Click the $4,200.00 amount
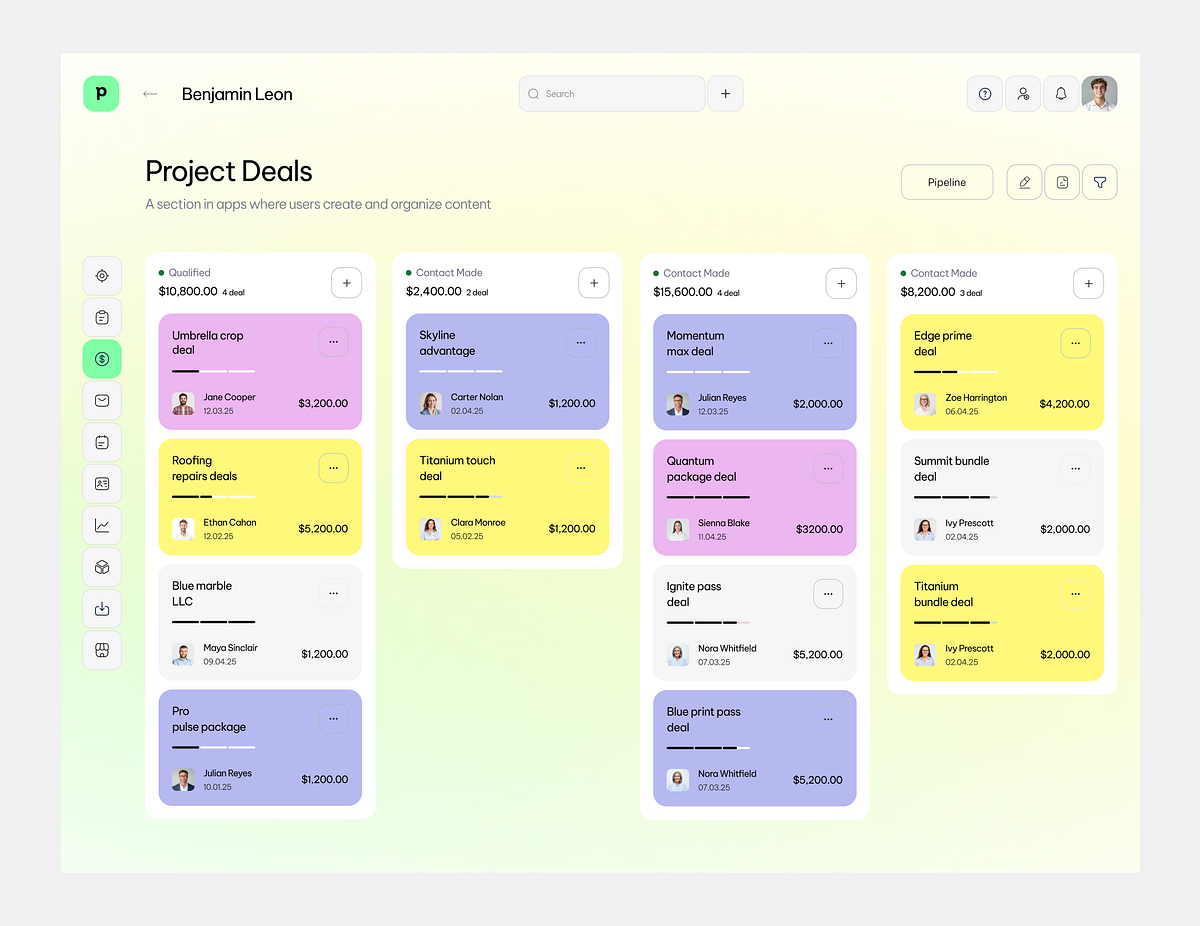This screenshot has width=1200, height=926. [1065, 404]
